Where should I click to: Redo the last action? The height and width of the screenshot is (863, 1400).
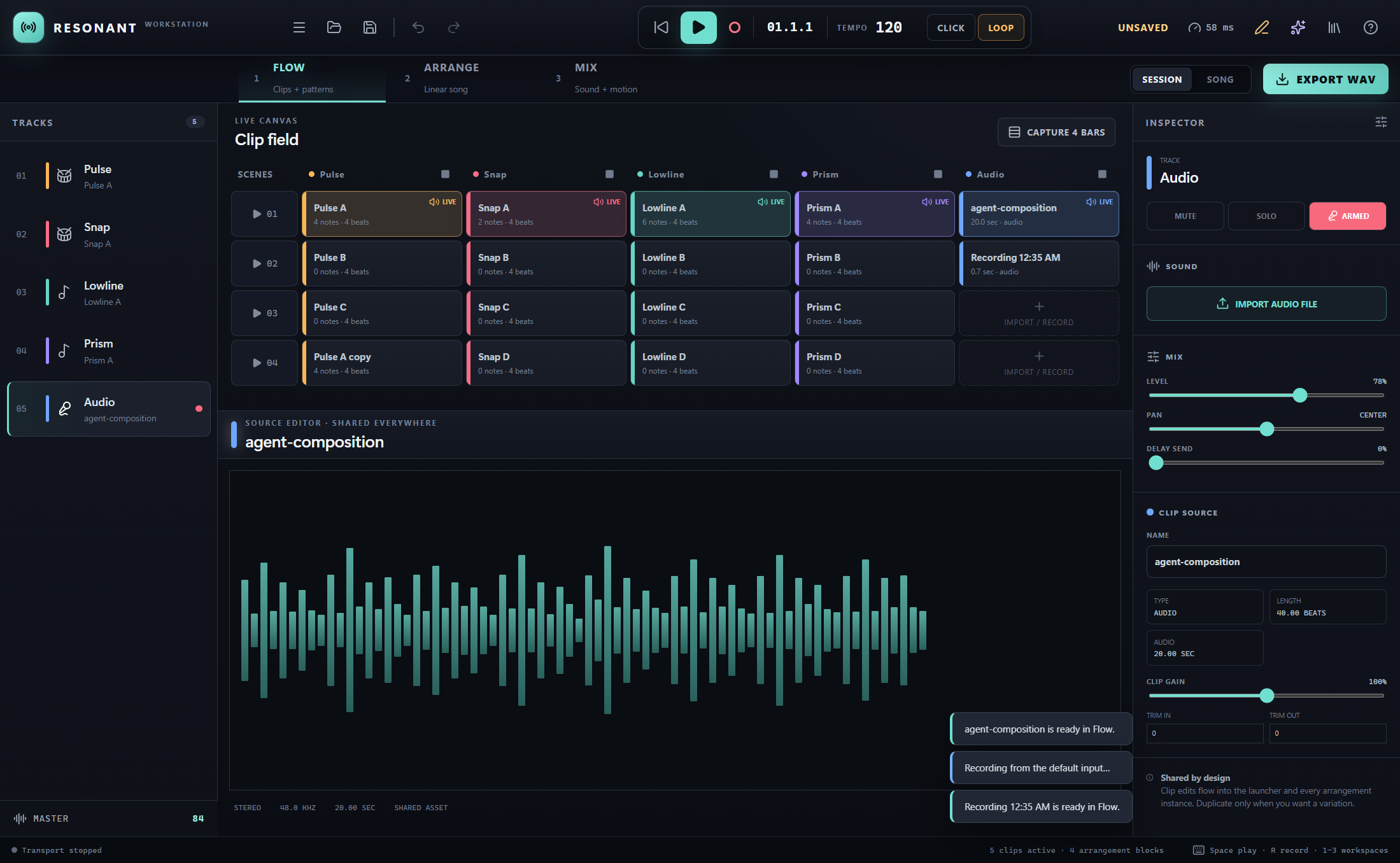454,27
